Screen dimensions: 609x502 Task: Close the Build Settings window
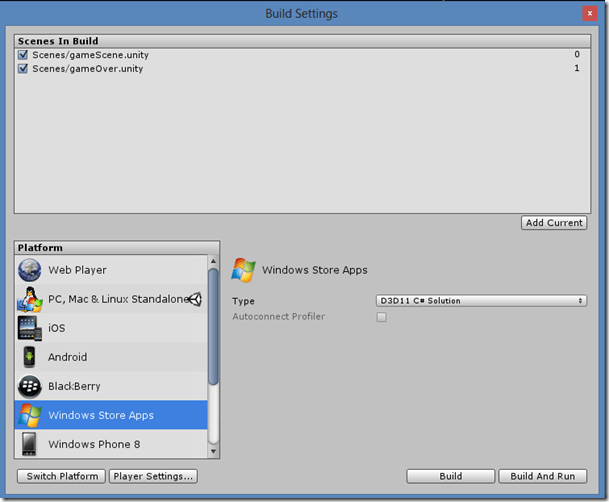click(x=591, y=13)
